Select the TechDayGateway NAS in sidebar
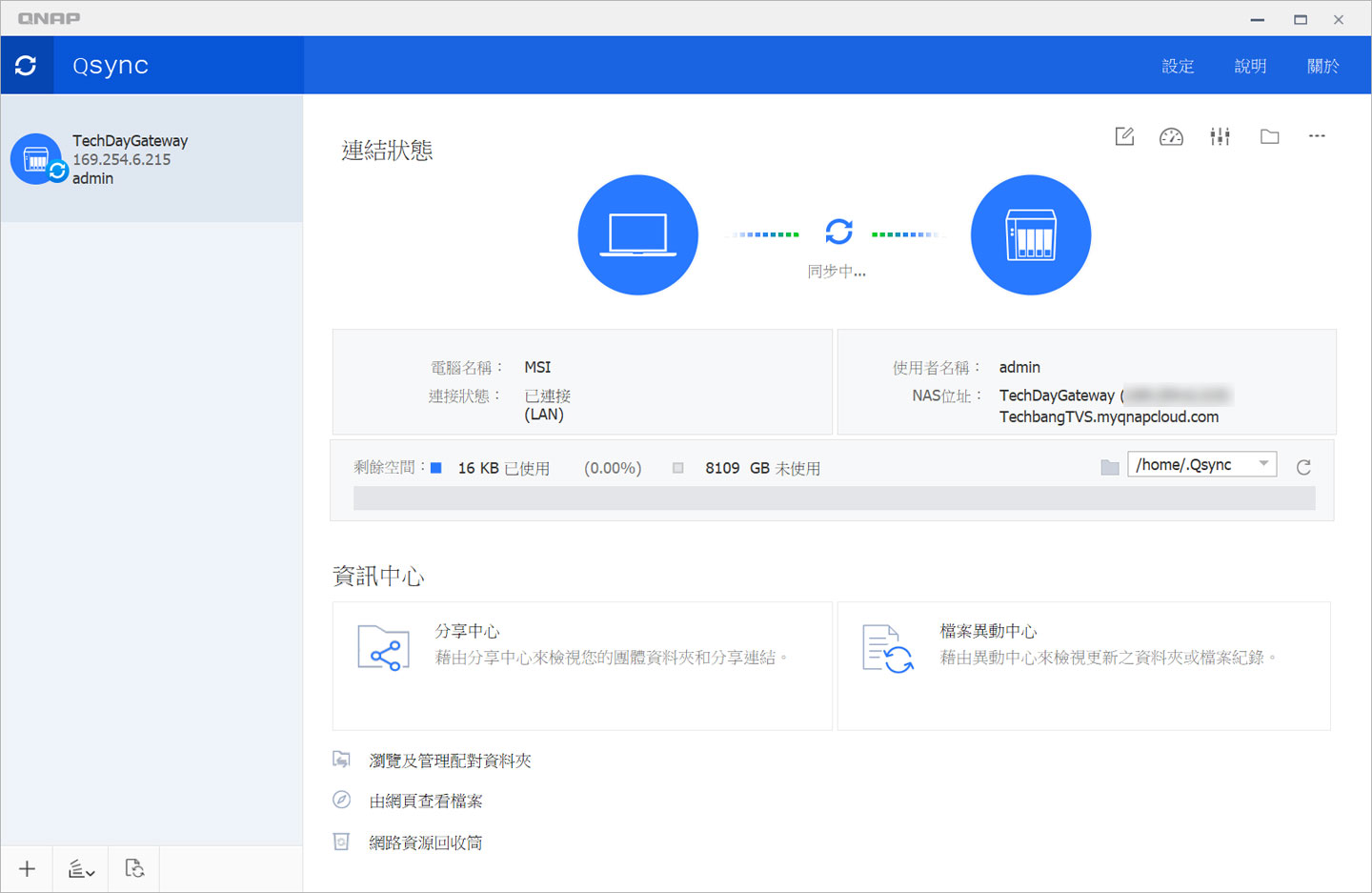The width and height of the screenshot is (1372, 893). (x=151, y=159)
